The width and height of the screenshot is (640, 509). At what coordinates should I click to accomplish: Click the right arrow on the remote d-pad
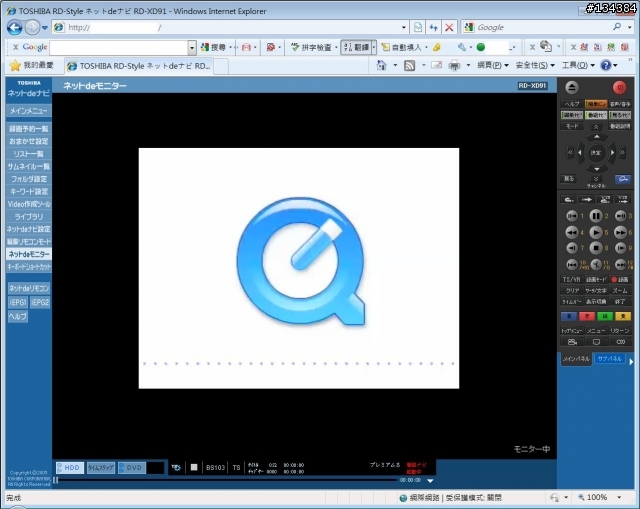click(x=612, y=153)
